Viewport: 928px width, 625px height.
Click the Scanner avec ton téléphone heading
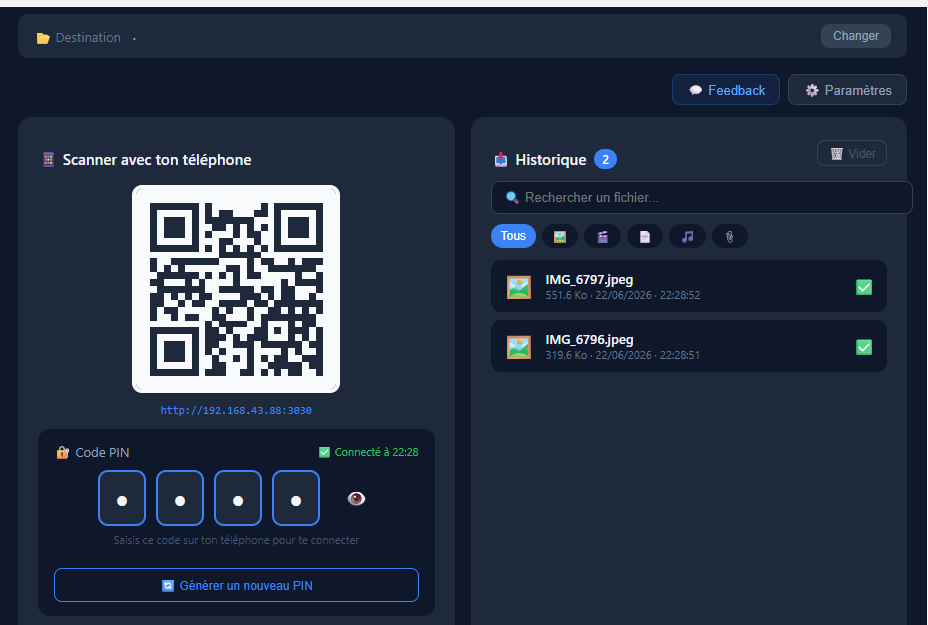pyautogui.click(x=157, y=160)
